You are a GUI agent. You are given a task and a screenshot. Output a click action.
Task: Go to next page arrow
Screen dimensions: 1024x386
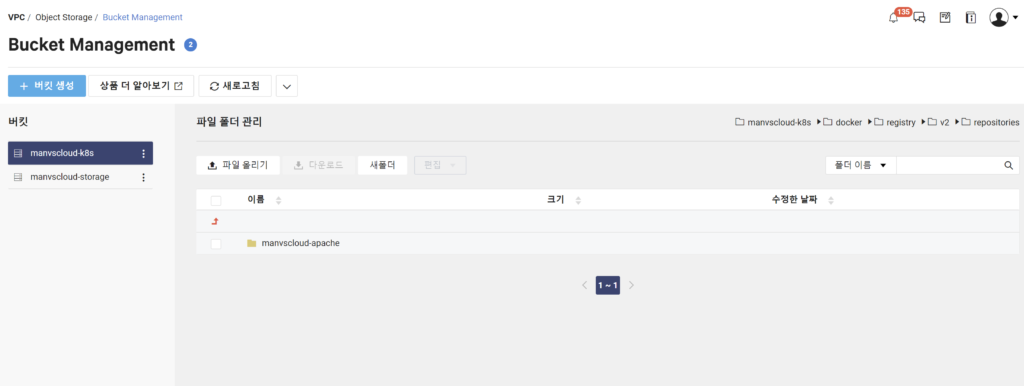631,285
